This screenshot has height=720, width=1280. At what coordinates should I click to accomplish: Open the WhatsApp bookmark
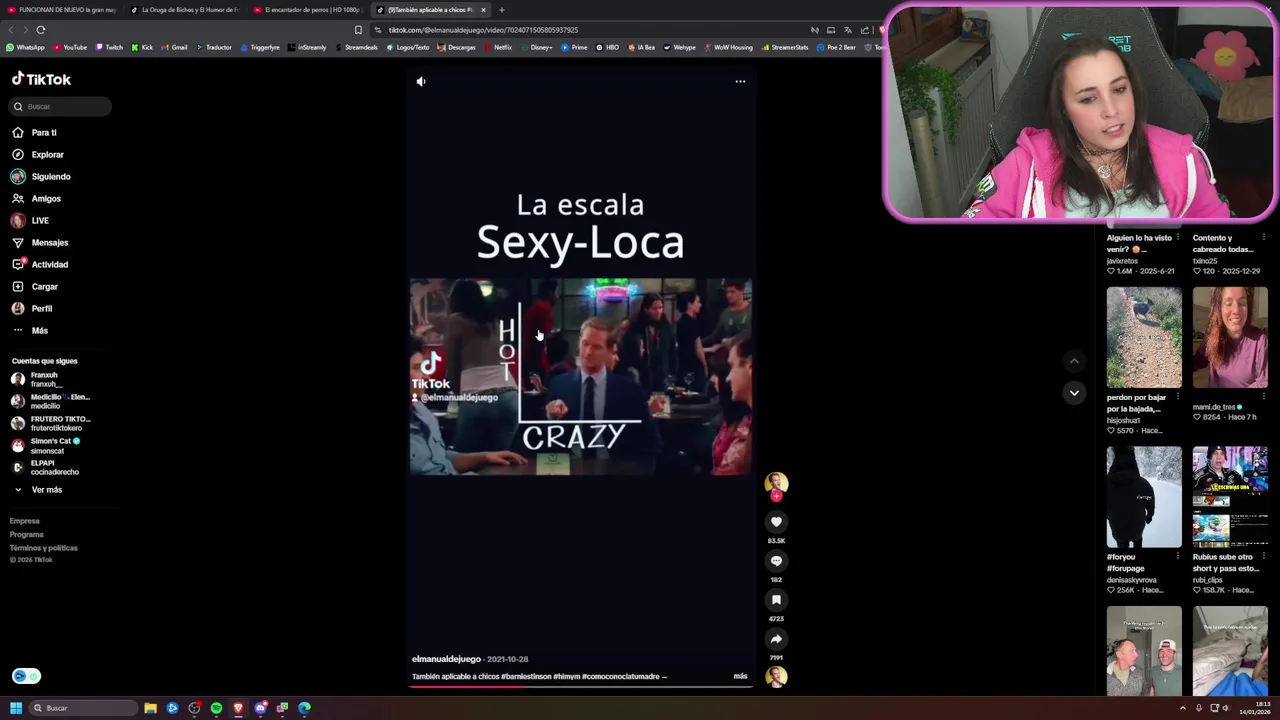click(25, 47)
